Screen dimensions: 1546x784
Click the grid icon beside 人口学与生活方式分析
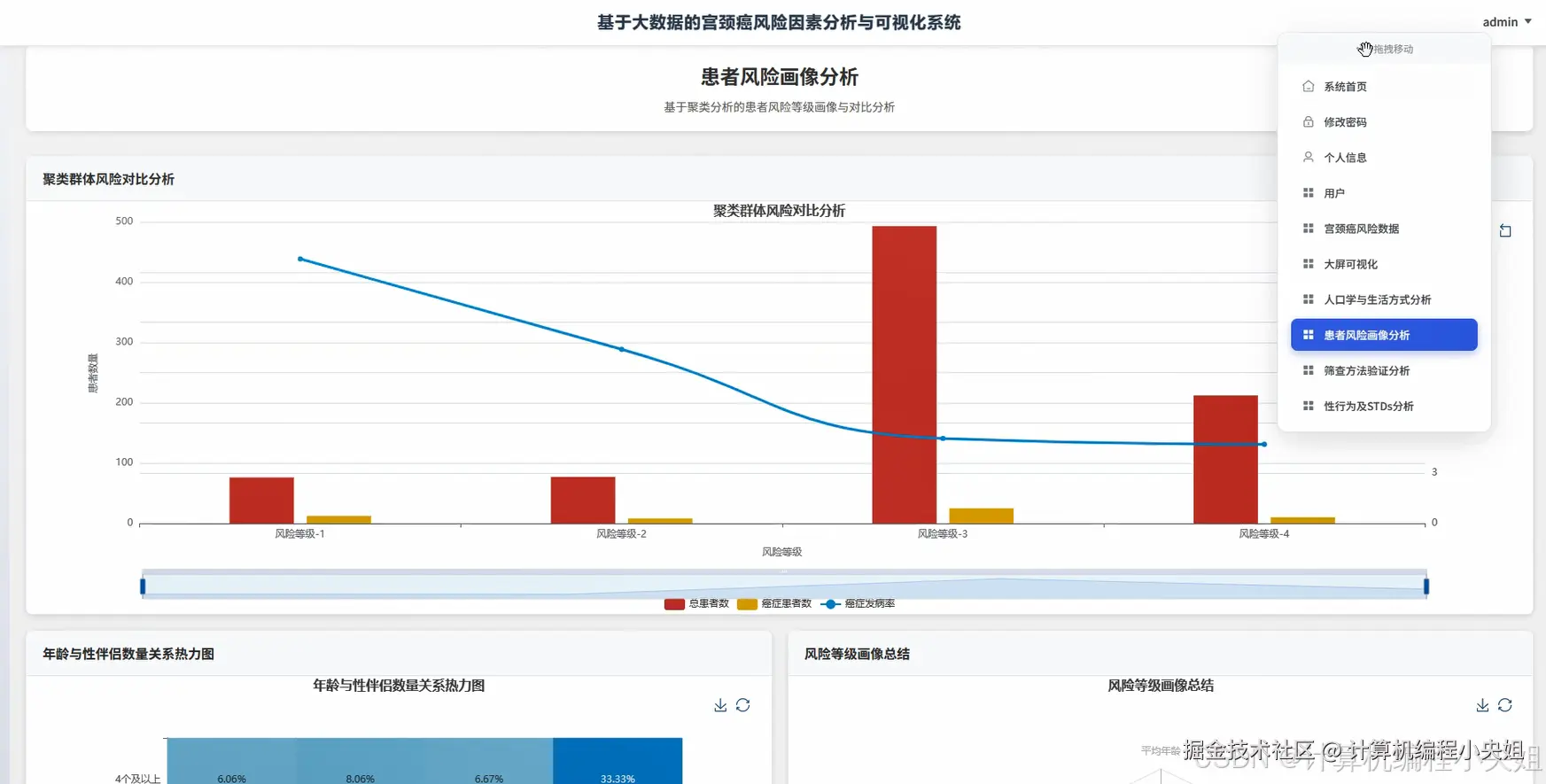(x=1308, y=299)
